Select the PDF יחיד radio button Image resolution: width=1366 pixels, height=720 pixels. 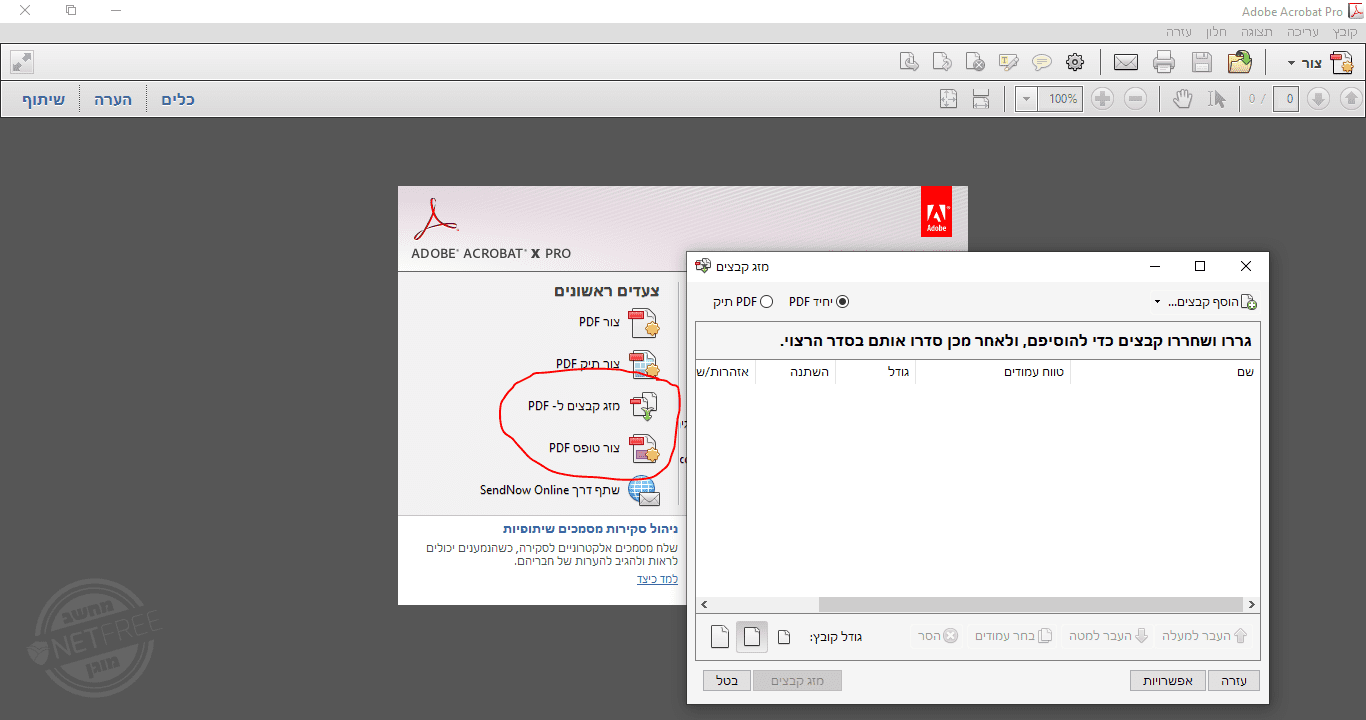tap(841, 301)
